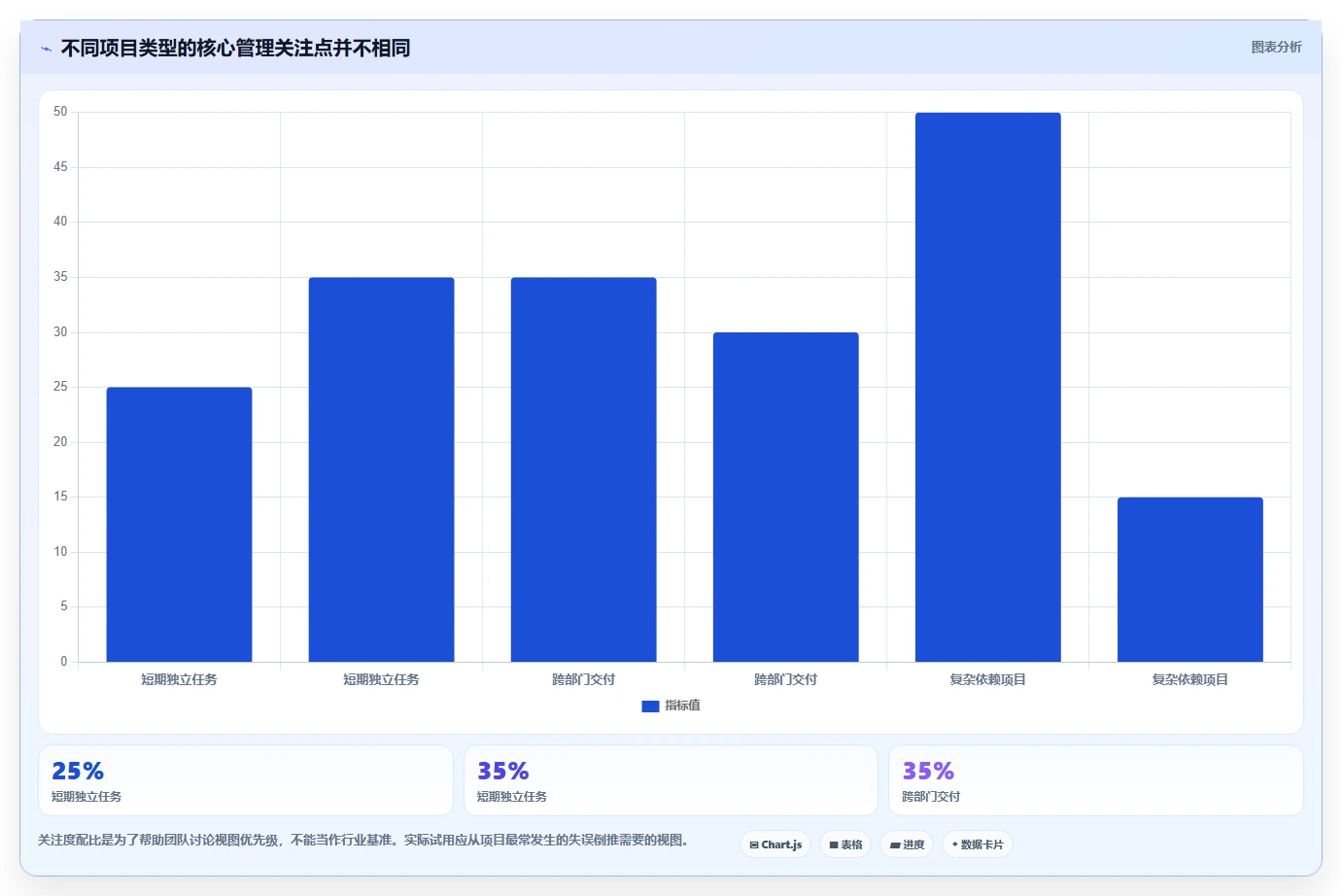Click the chart title 不同项目类型的核心管理关注点并不相同
This screenshot has height=896, width=1342.
(235, 48)
